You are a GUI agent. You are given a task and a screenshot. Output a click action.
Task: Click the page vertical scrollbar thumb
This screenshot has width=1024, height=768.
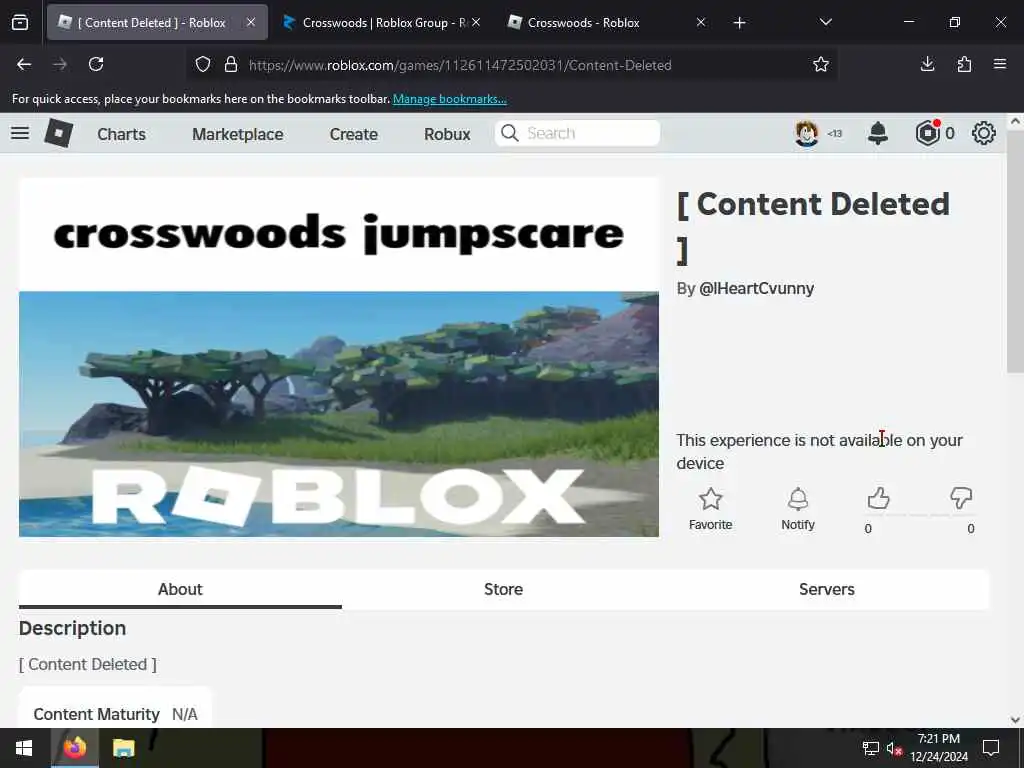(1015, 251)
